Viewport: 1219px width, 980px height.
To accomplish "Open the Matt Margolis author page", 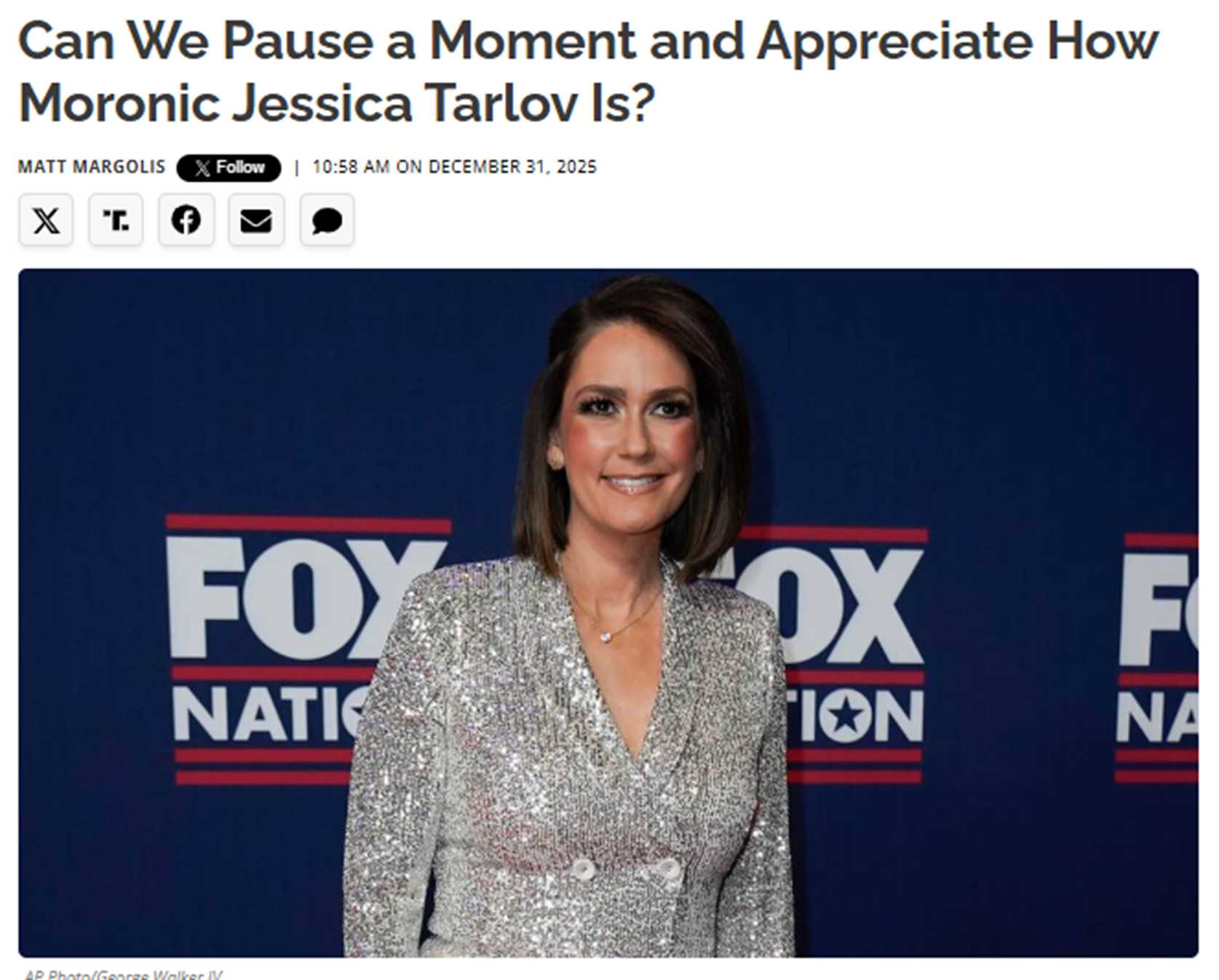I will coord(92,167).
